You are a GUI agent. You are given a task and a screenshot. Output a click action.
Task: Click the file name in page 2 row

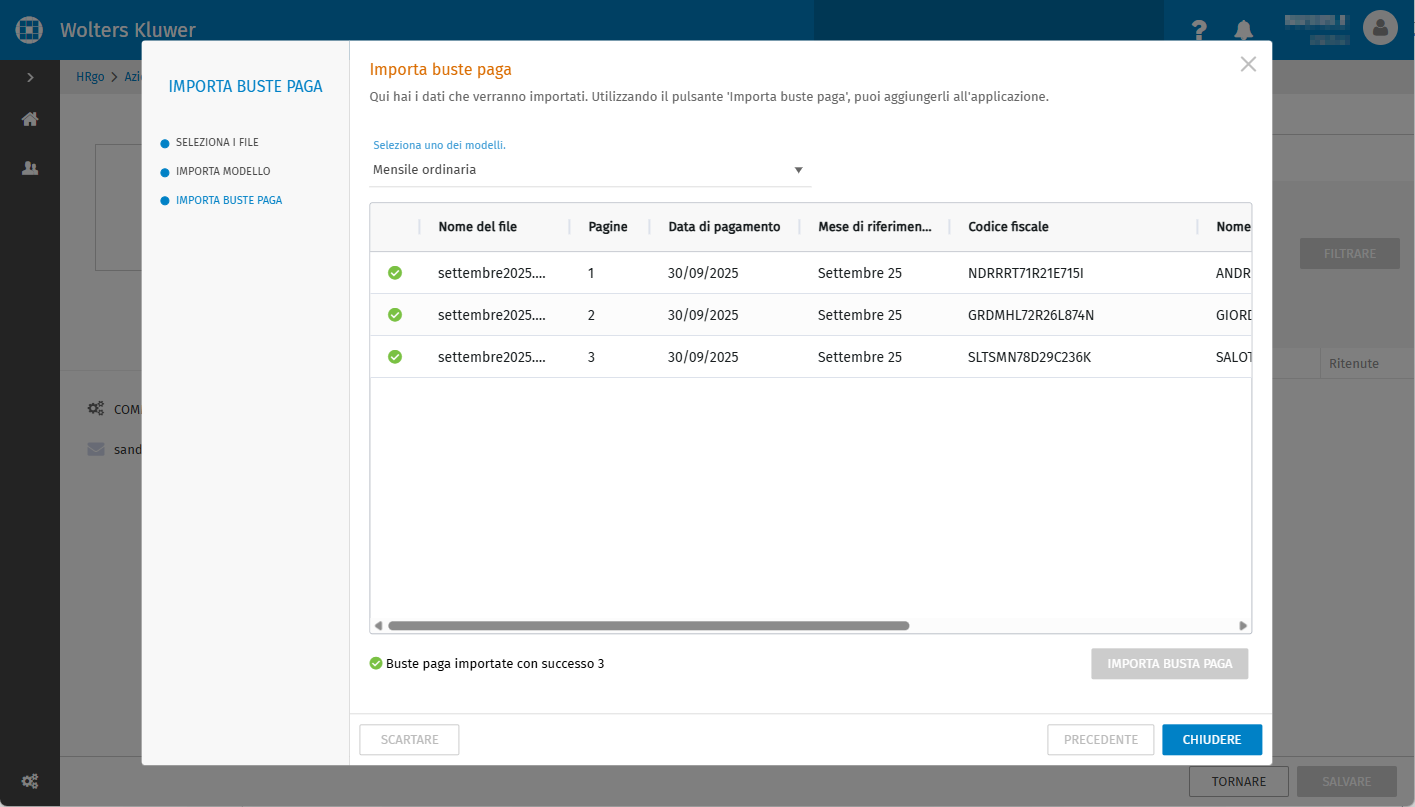tap(492, 315)
